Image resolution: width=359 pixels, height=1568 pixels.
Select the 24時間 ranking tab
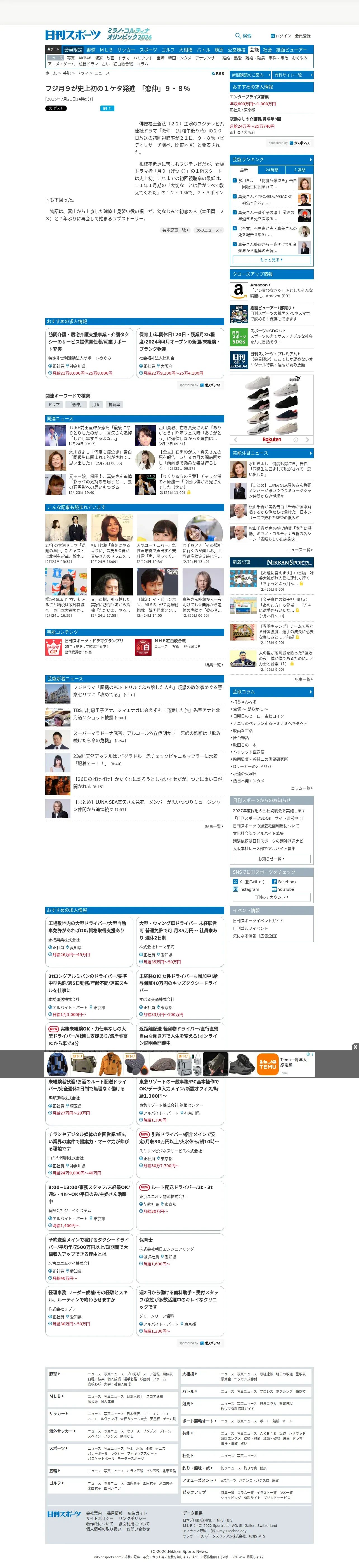(x=271, y=170)
